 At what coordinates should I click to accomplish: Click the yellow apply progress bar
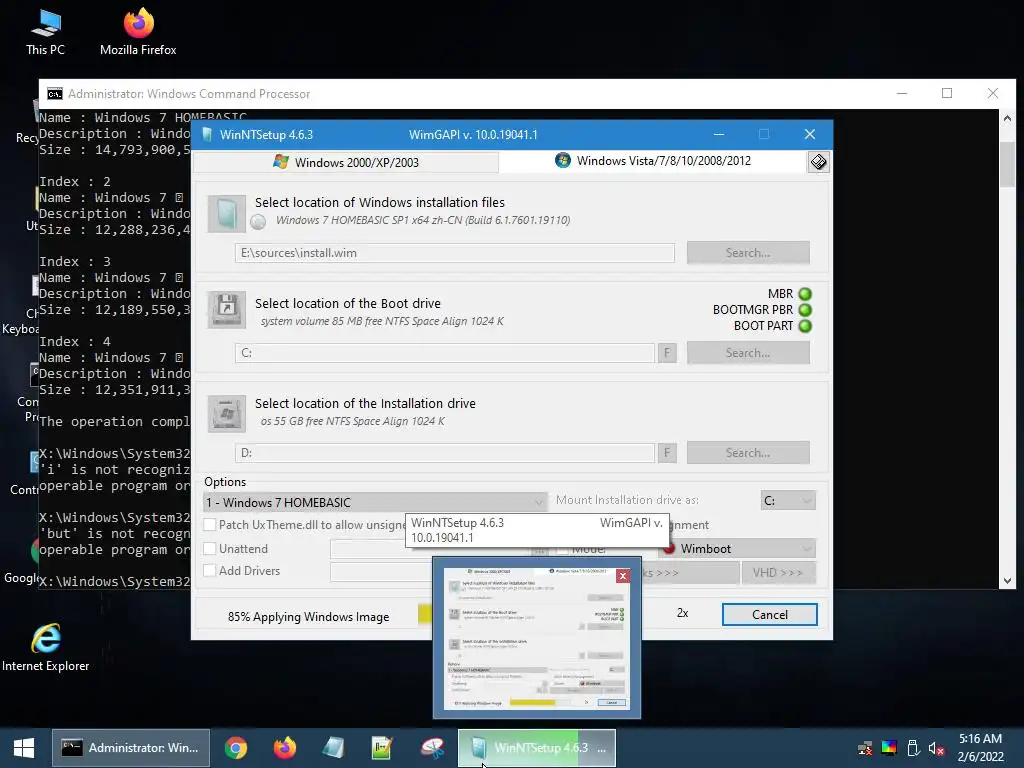click(425, 614)
